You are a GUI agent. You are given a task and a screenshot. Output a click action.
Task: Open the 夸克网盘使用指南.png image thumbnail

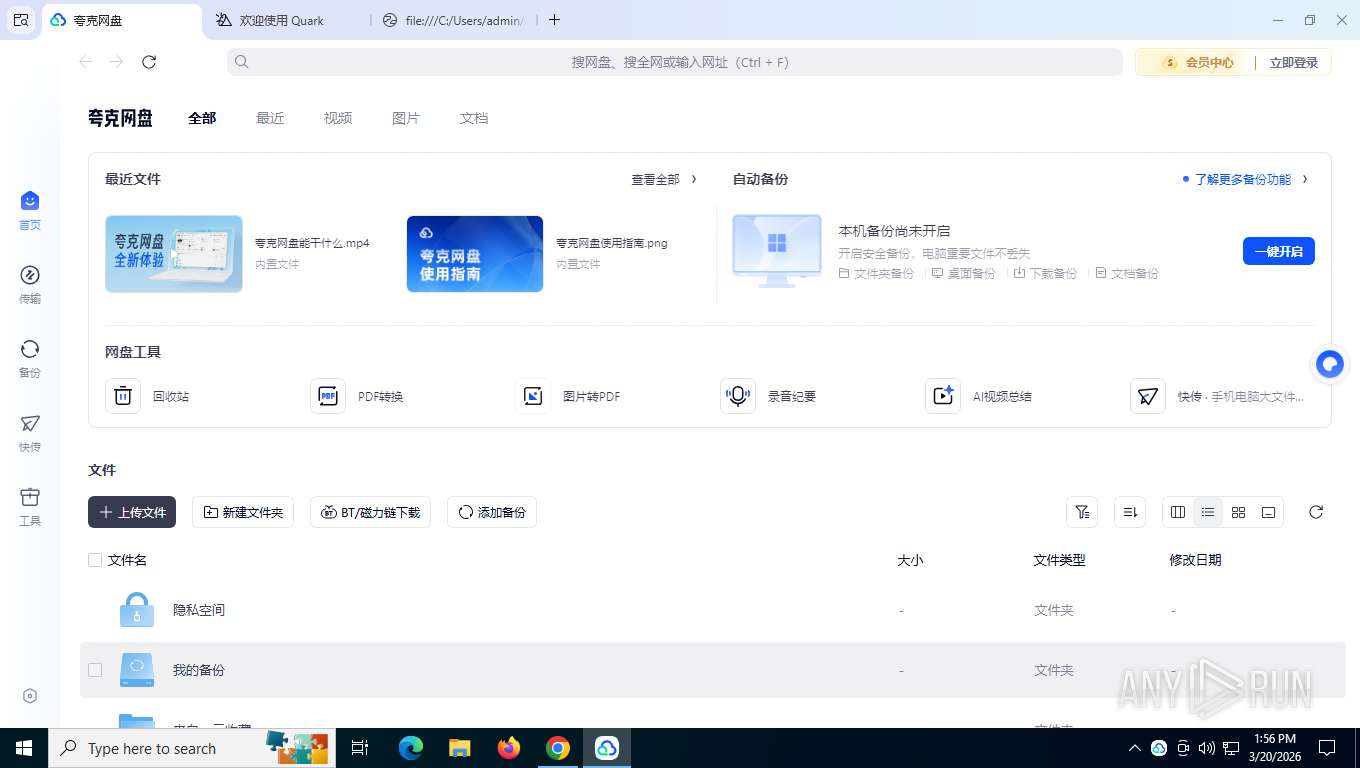tap(475, 254)
